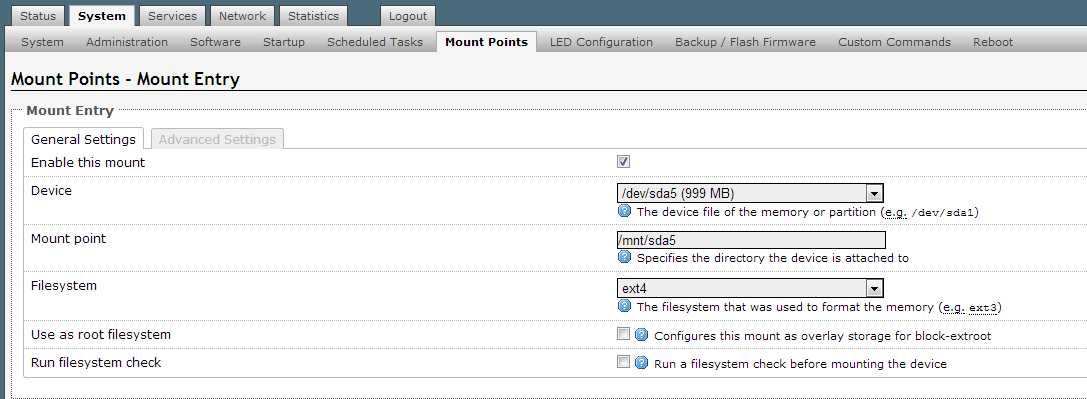Click the help icon under Device dropdown
This screenshot has height=399, width=1087.
[624, 211]
